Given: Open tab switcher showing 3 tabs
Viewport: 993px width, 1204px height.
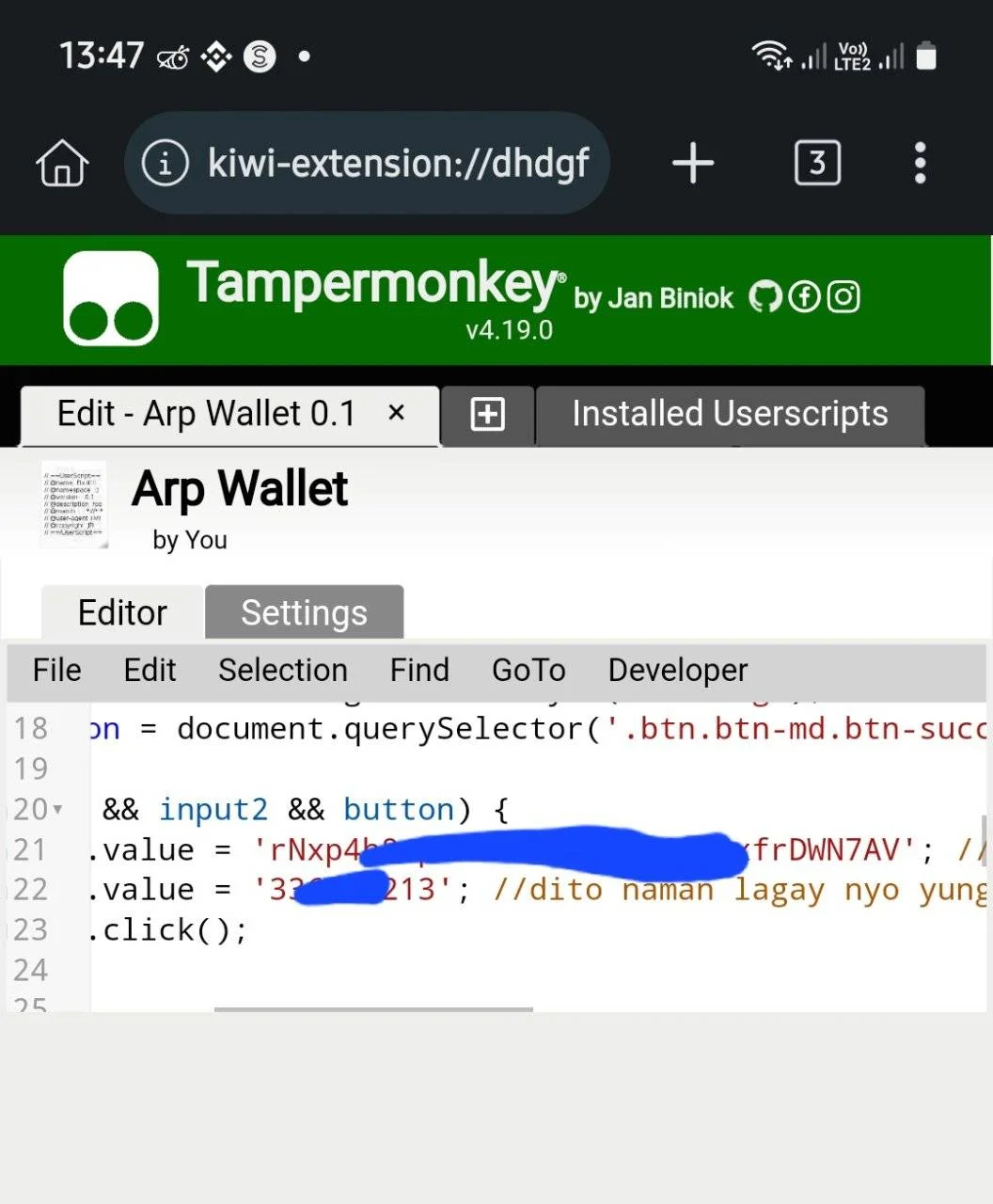Looking at the screenshot, I should coord(817,163).
